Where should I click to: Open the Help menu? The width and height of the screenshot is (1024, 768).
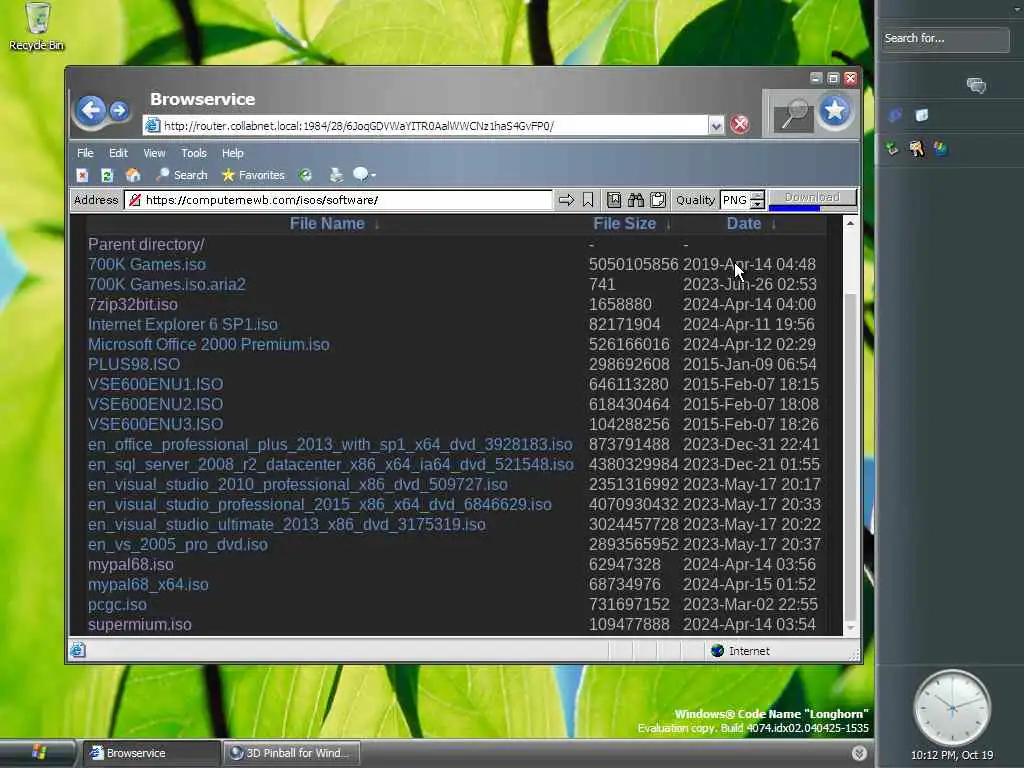(x=232, y=153)
